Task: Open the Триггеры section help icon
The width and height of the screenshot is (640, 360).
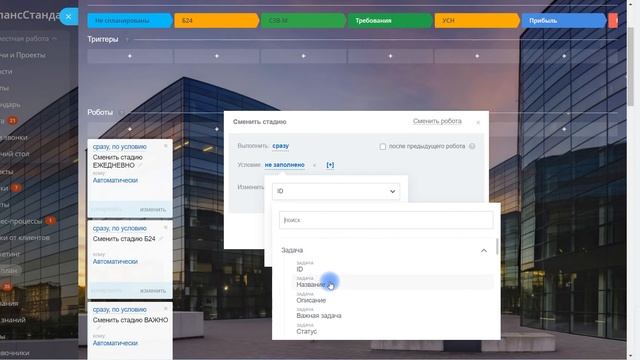Action: (127, 39)
